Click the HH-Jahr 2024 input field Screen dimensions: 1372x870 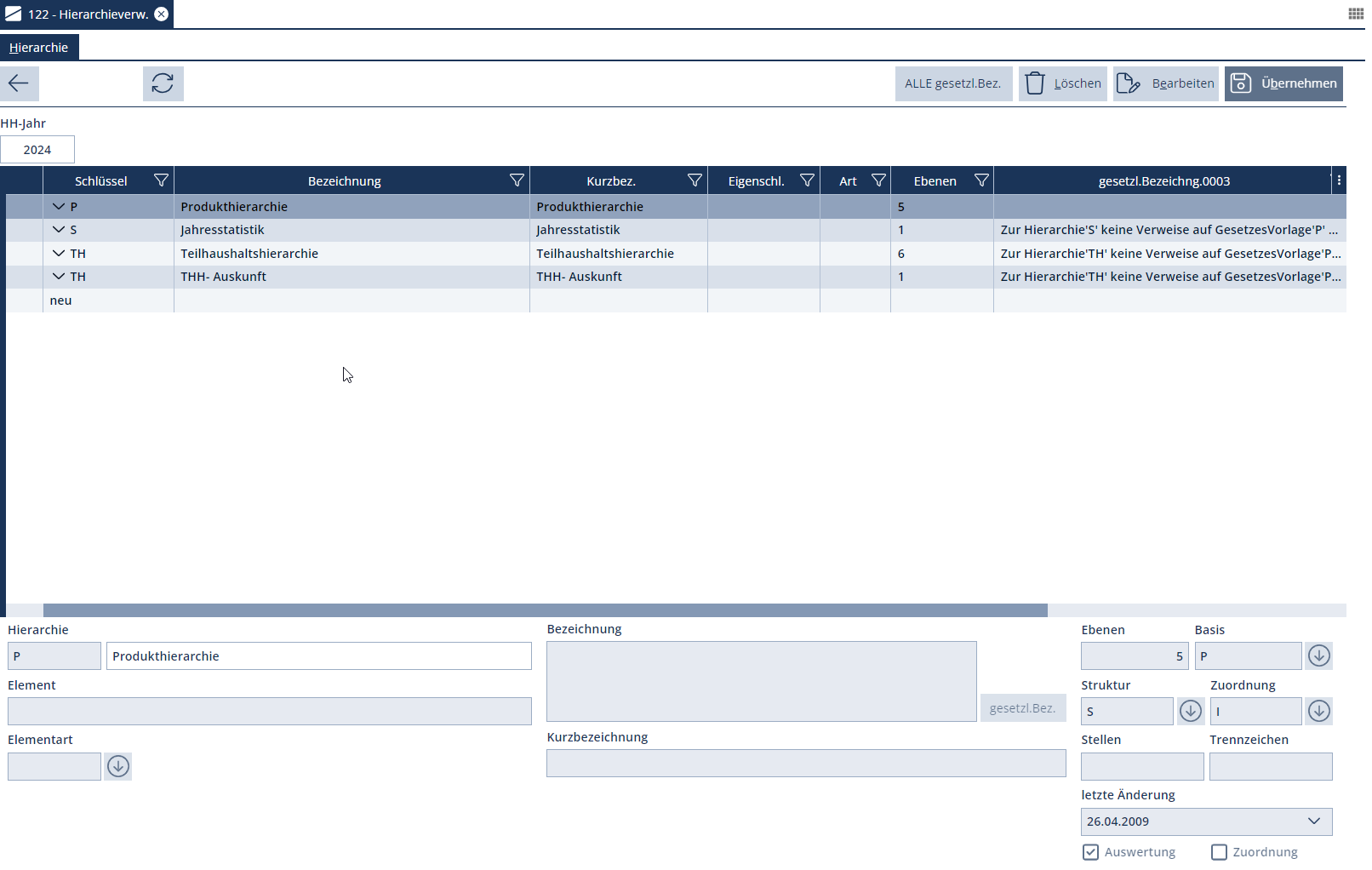[x=37, y=150]
